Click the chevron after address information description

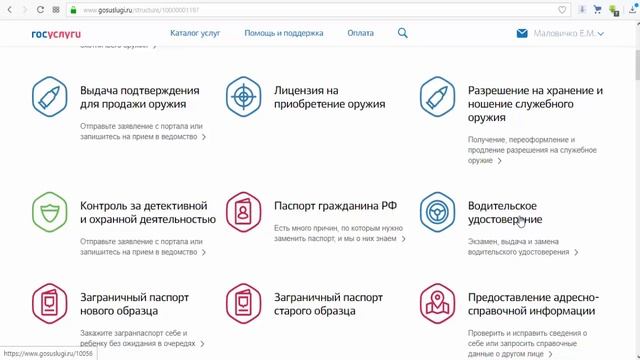(x=550, y=354)
